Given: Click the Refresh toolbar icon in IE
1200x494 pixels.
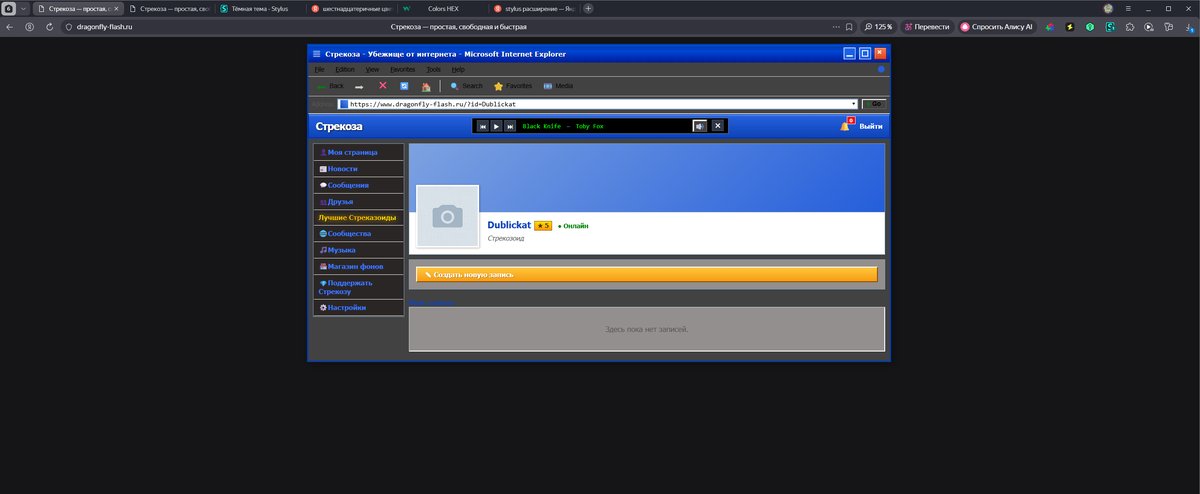Looking at the screenshot, I should point(404,86).
